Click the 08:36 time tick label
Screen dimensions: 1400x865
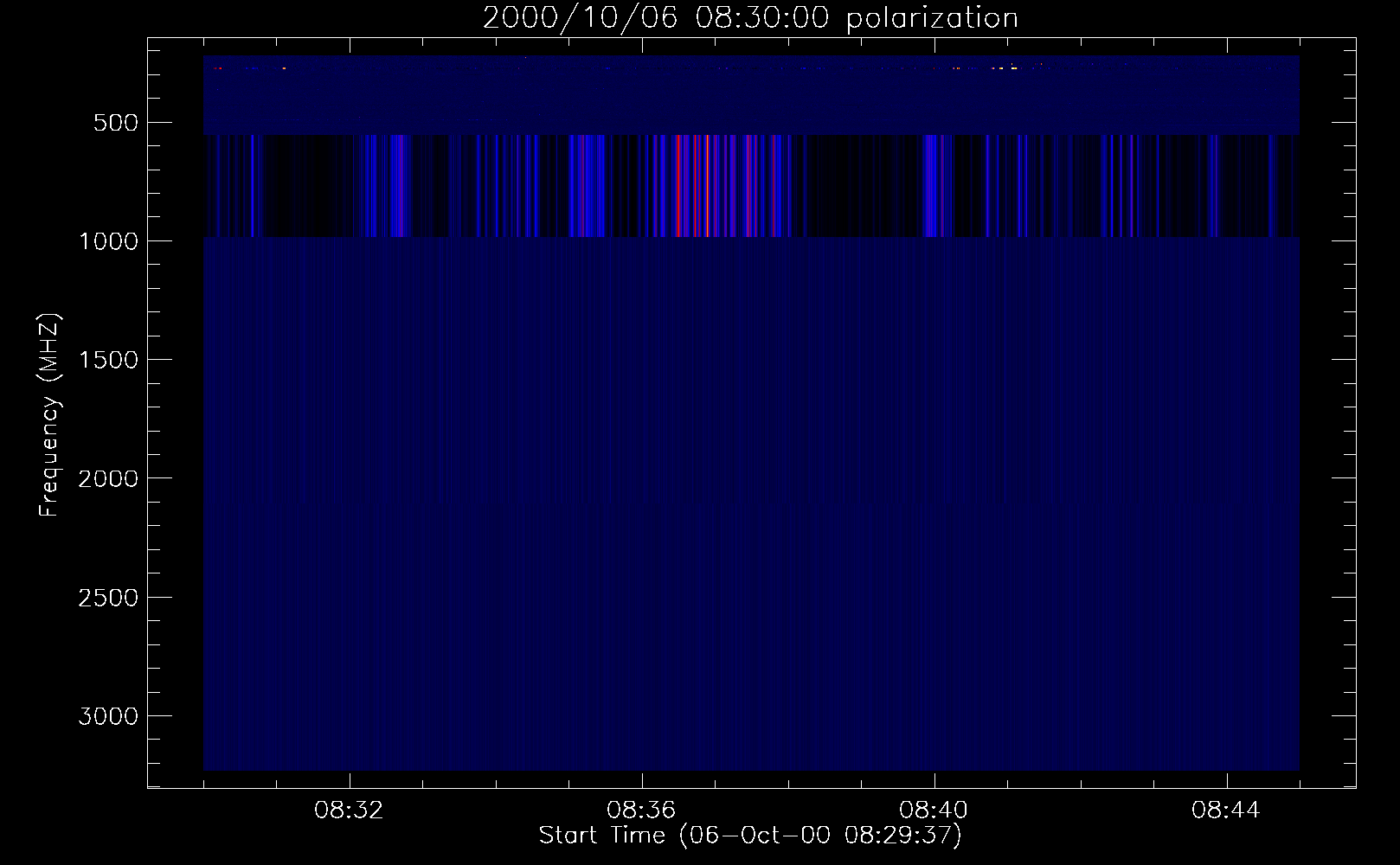(x=642, y=811)
